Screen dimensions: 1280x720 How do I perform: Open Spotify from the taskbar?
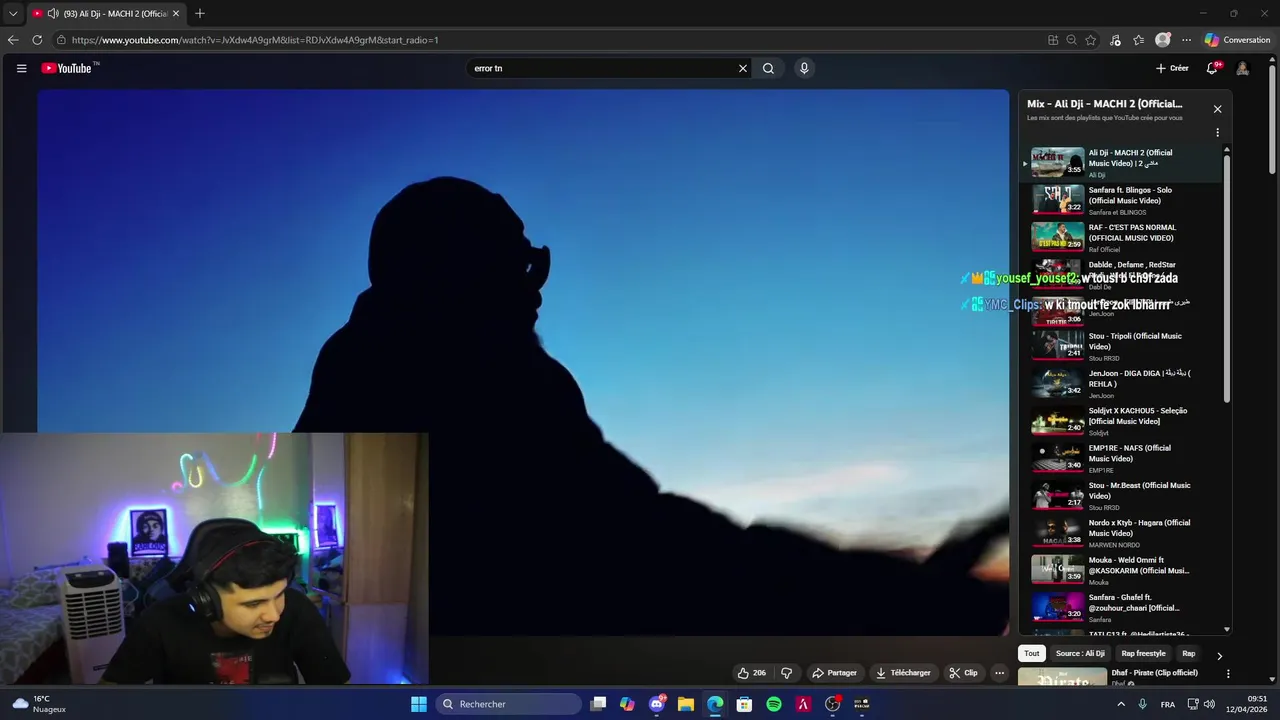774,704
